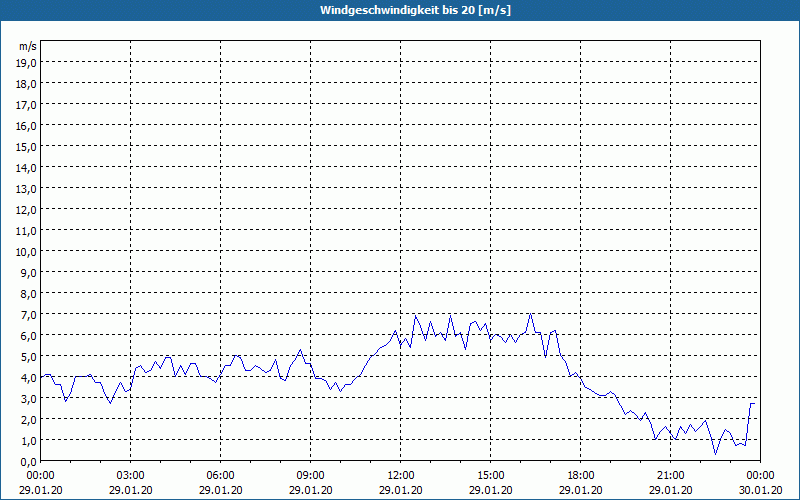Select the 14,0 y-axis label
This screenshot has width=800, height=500.
click(x=28, y=168)
